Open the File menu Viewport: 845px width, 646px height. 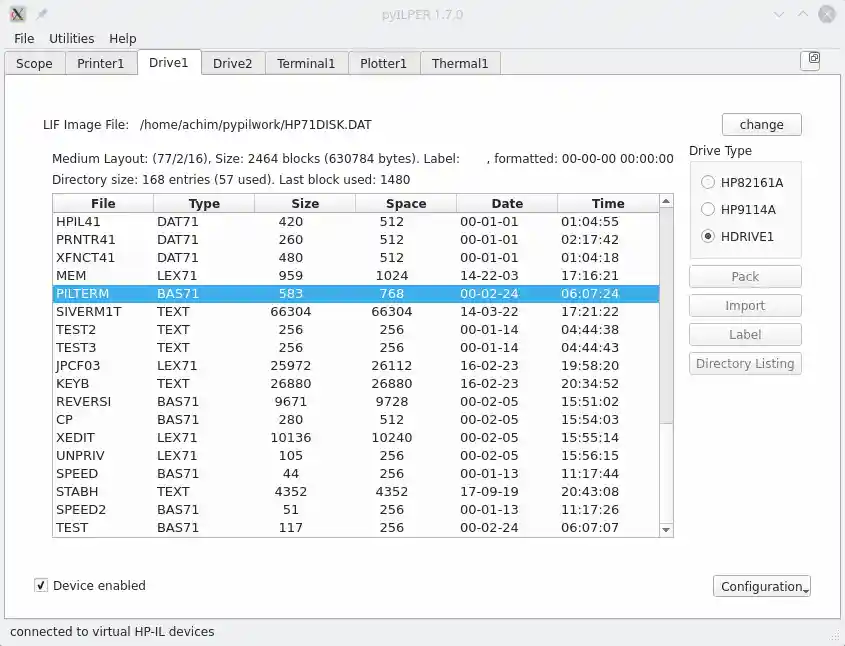(x=24, y=38)
